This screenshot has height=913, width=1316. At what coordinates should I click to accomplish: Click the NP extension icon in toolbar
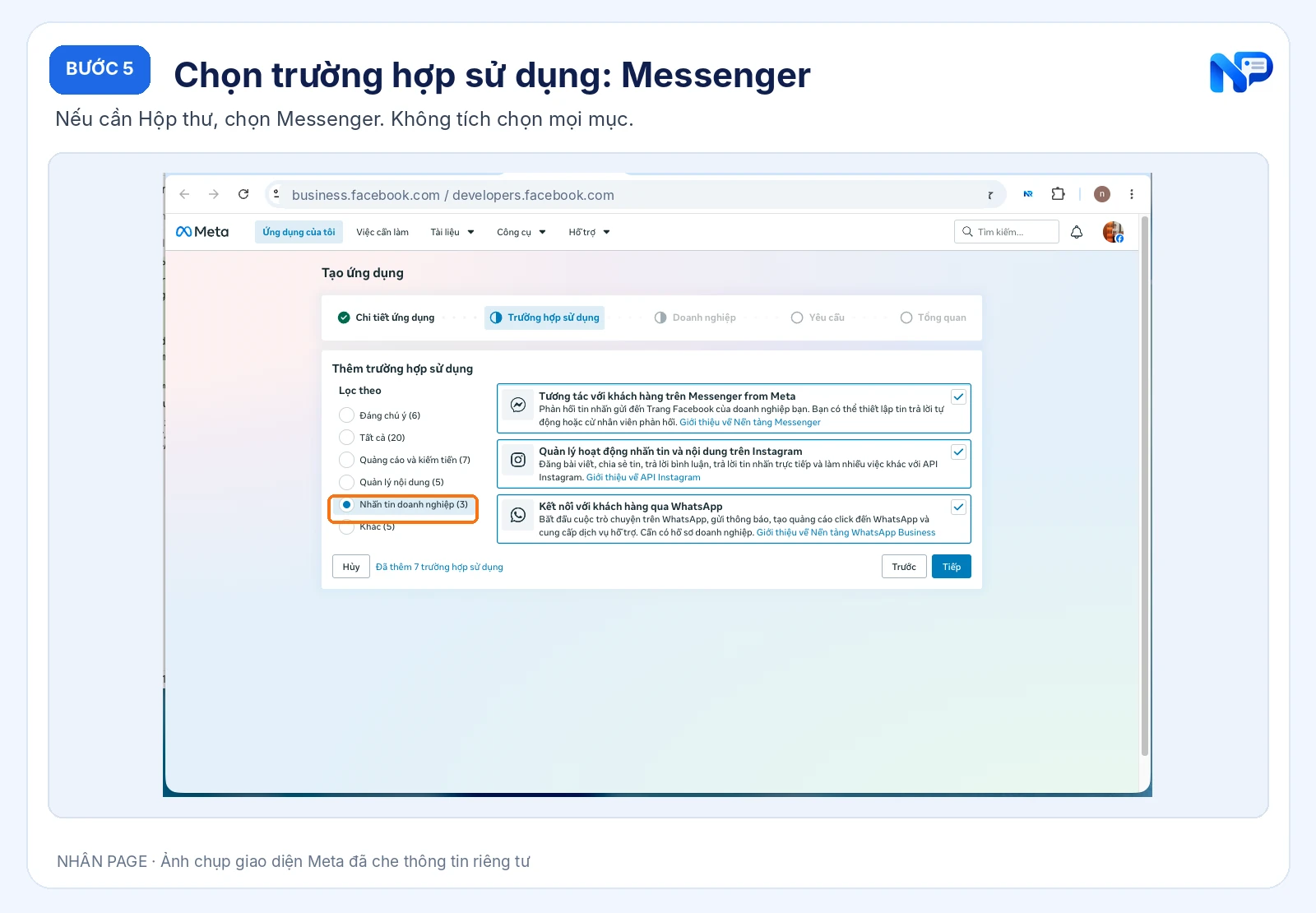(1028, 194)
